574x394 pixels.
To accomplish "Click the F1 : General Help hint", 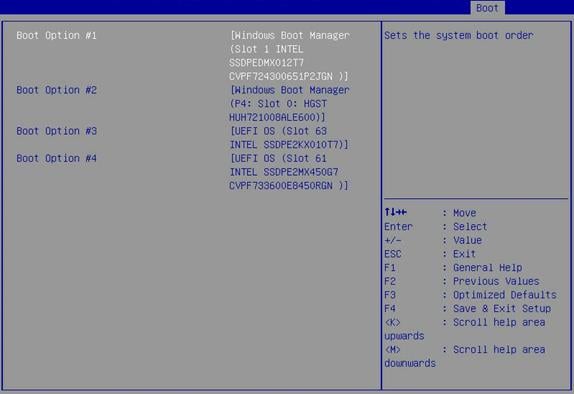I will [x=453, y=268].
